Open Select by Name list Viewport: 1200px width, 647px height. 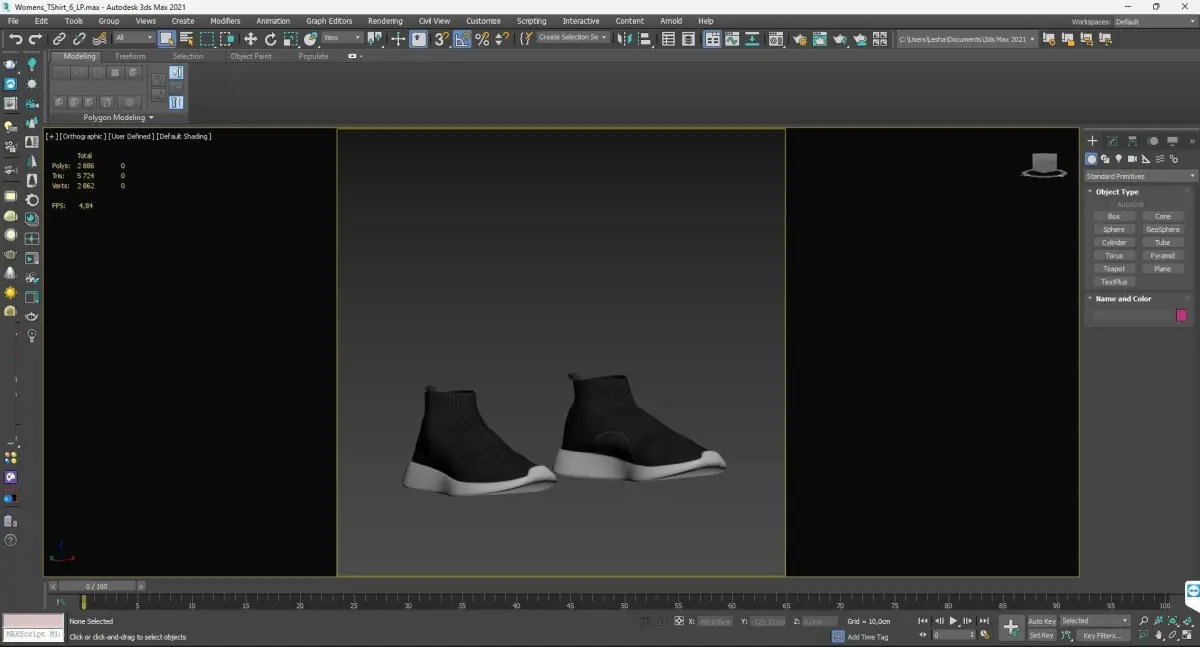pyautogui.click(x=186, y=39)
